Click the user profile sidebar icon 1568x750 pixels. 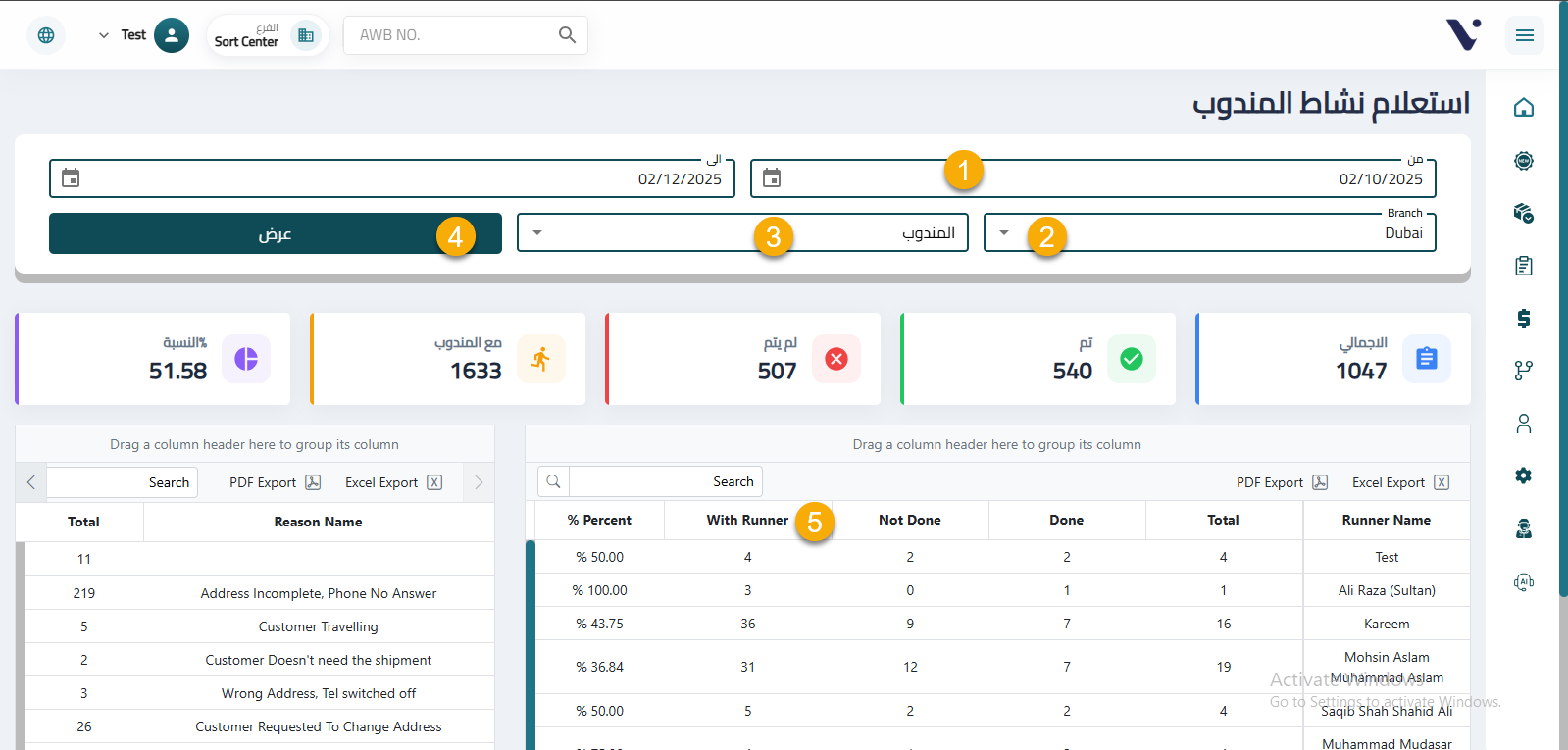[1523, 424]
